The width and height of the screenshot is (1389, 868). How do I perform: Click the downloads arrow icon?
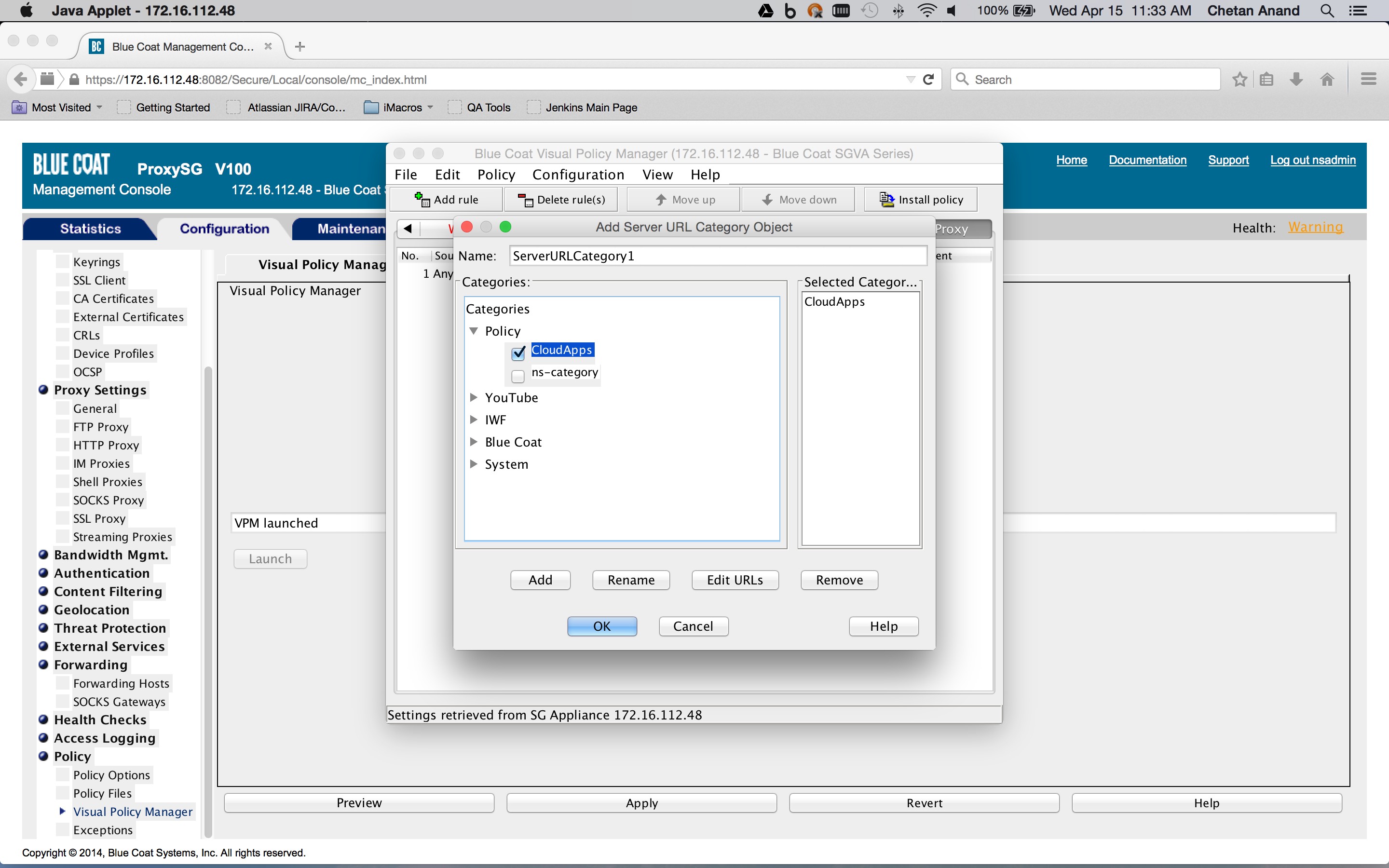click(x=1296, y=79)
